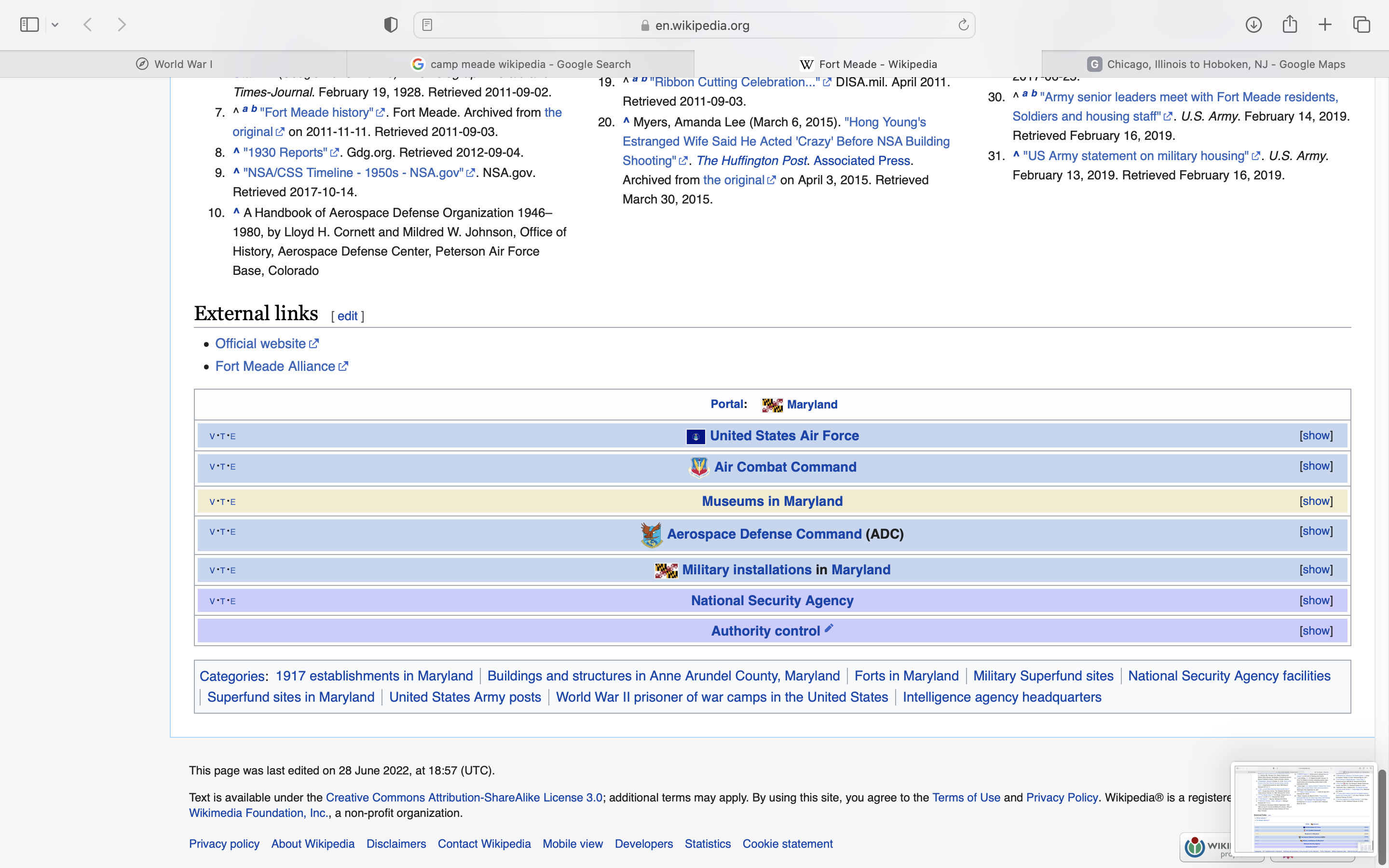Click the Authority control pencil edit icon

click(x=829, y=628)
